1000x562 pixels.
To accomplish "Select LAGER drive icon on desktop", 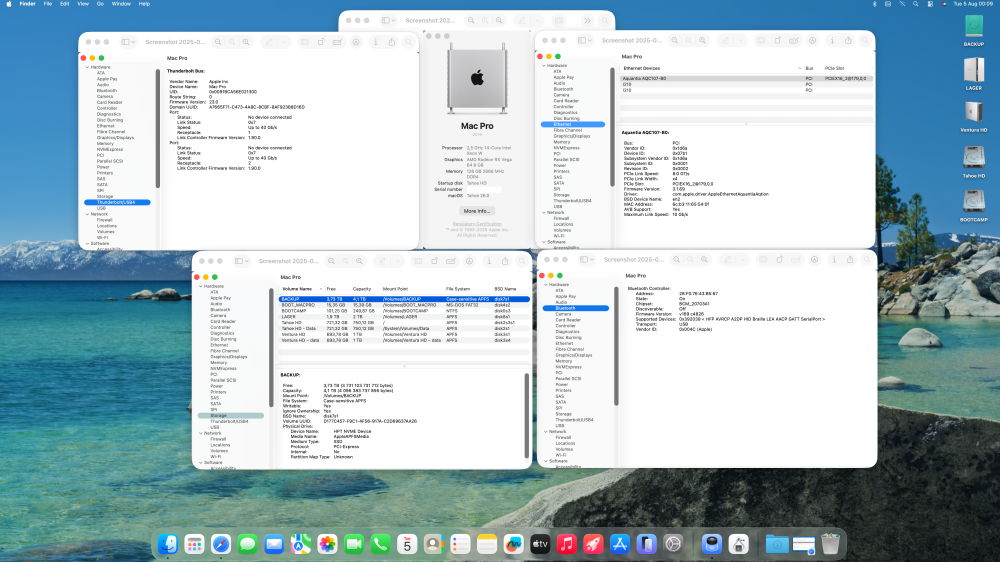I will click(974, 73).
